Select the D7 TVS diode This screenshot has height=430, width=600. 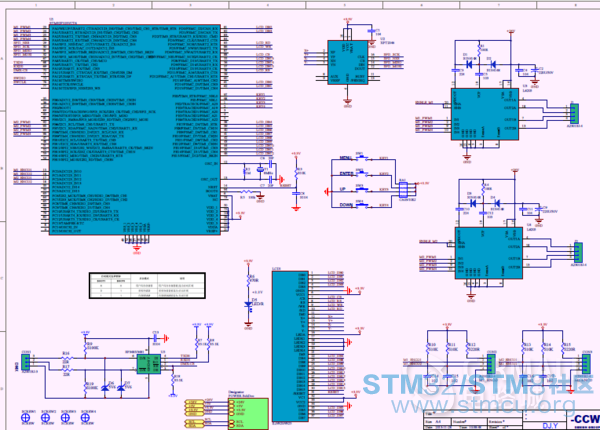(121, 388)
